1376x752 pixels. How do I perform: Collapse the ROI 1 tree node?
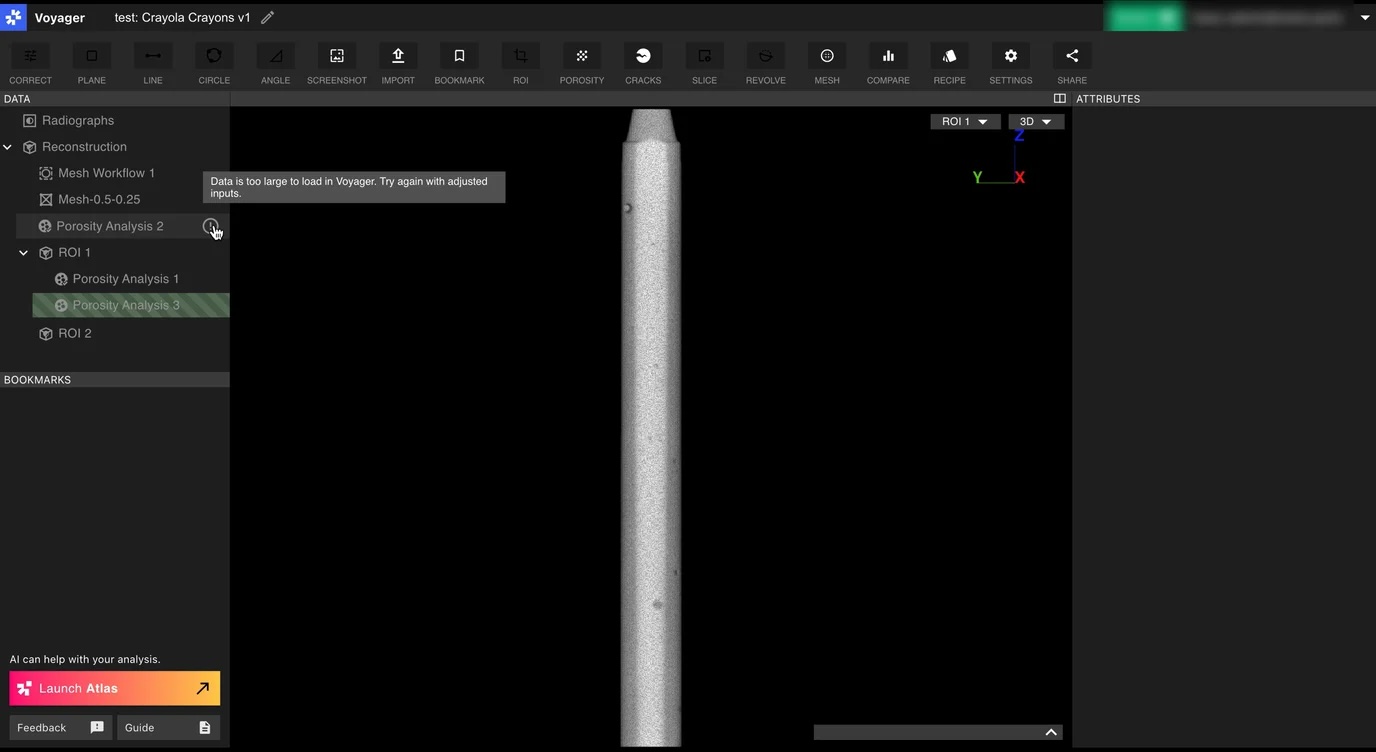tap(24, 253)
